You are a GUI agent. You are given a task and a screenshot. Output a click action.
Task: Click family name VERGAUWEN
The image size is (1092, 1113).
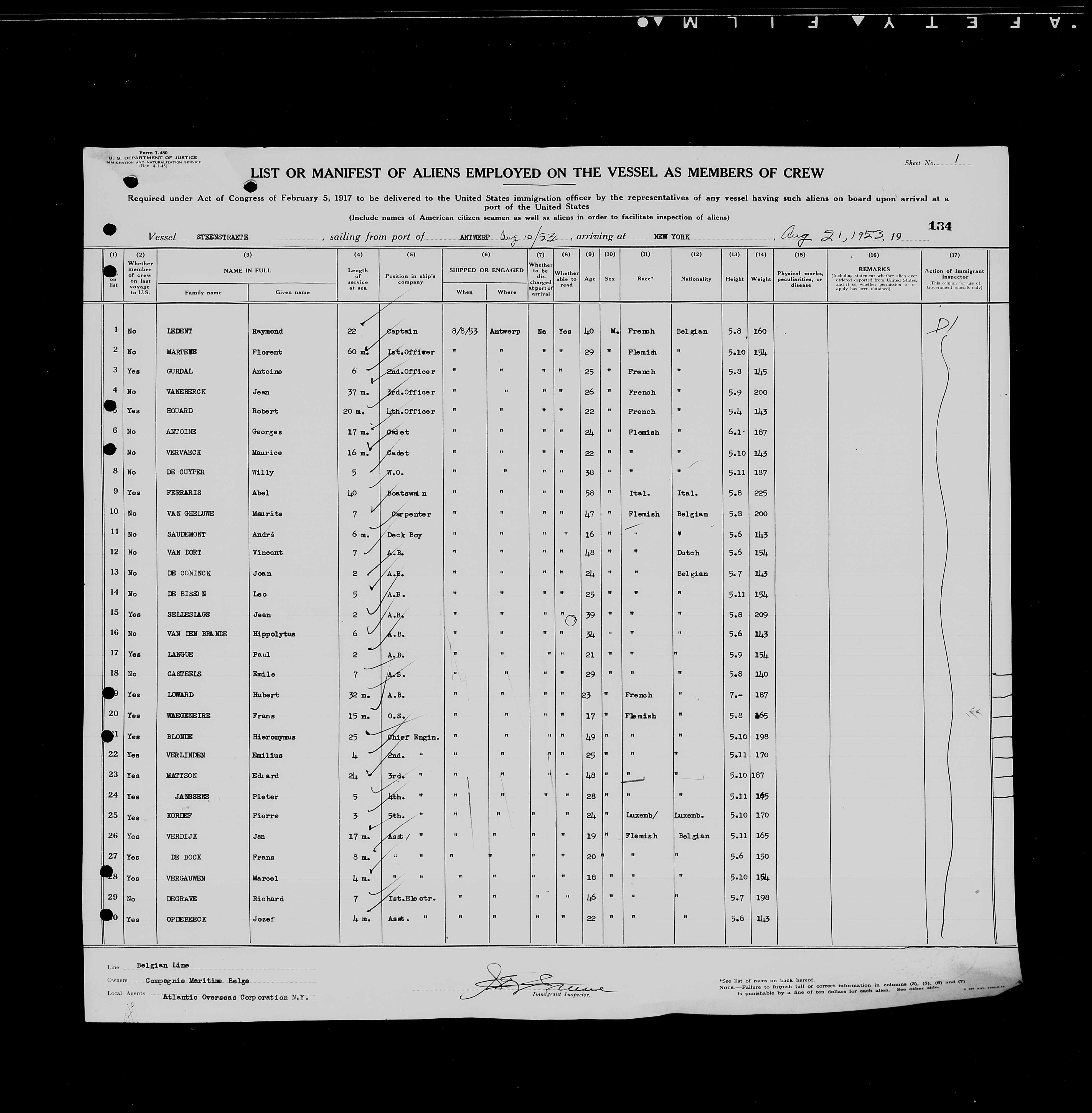(x=186, y=878)
